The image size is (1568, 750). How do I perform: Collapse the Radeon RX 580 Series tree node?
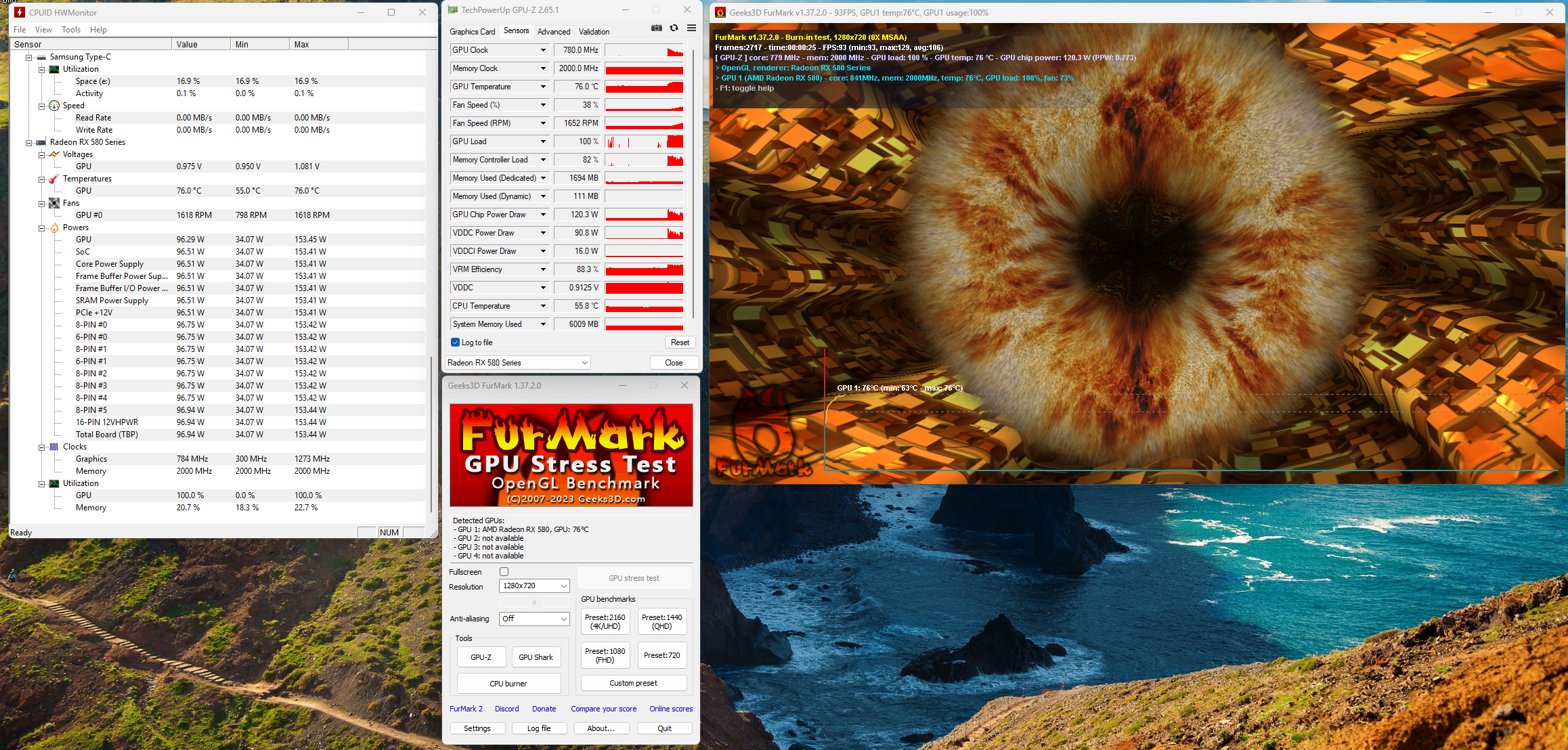tap(29, 142)
